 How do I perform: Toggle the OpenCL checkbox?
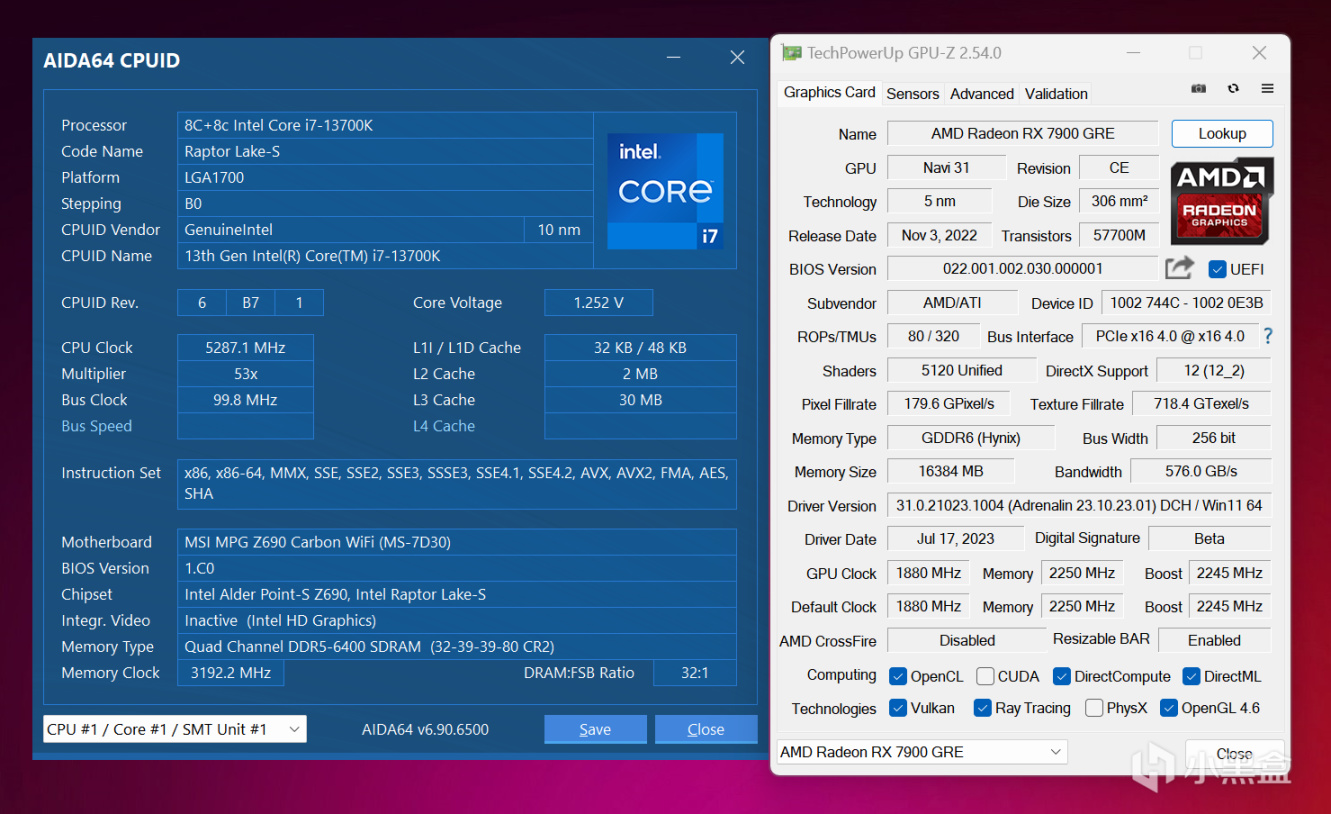(x=898, y=676)
